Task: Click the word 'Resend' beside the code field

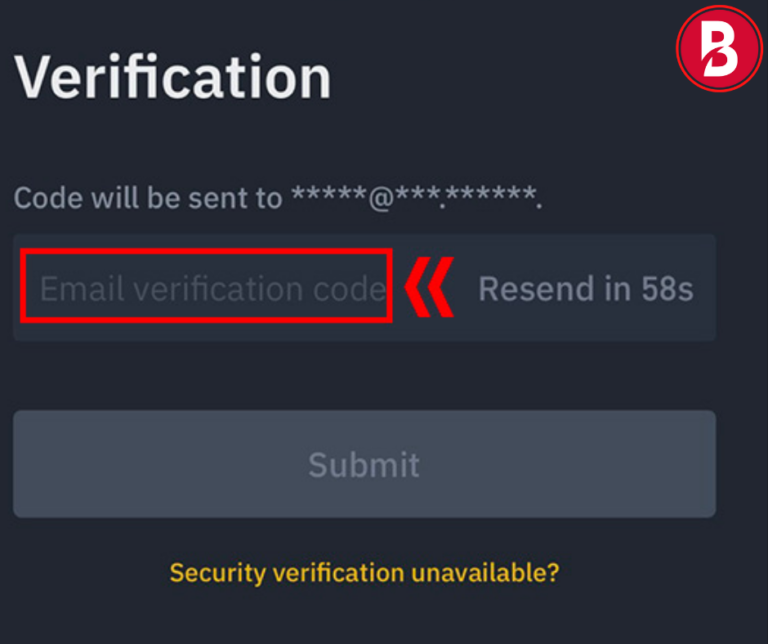Action: click(536, 288)
